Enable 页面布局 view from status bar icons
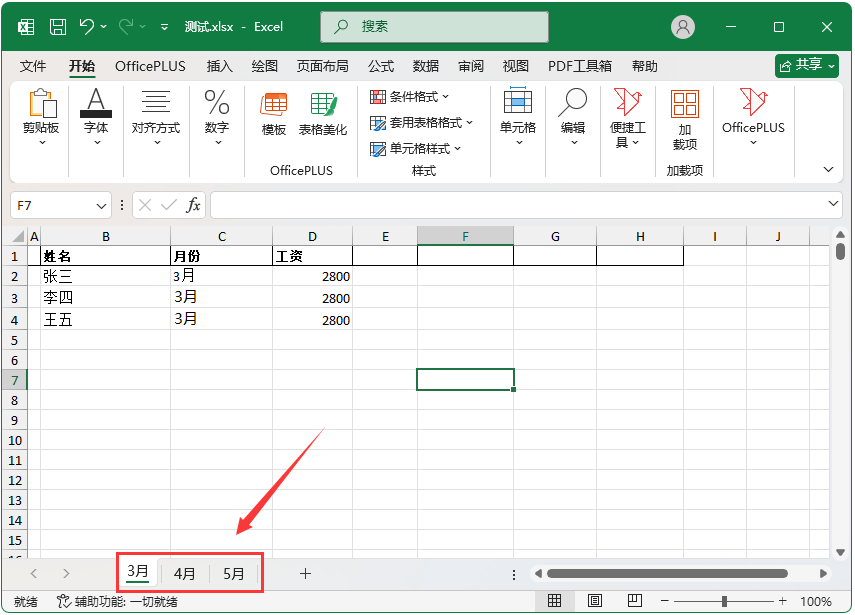 coord(595,601)
